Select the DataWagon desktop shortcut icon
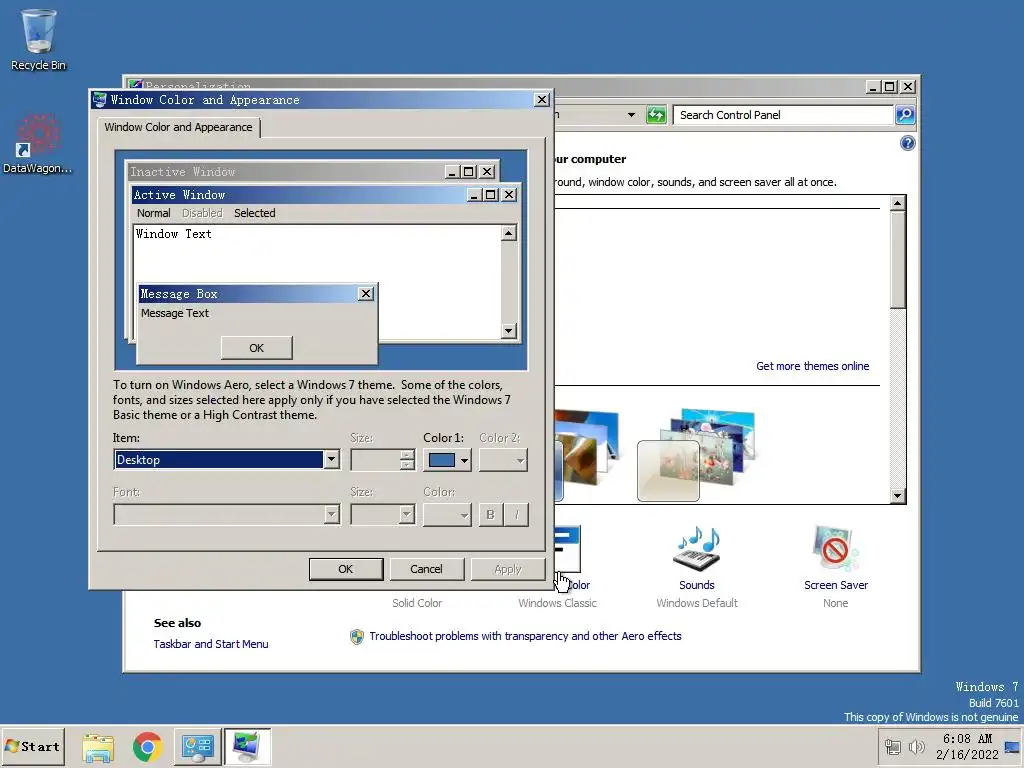 tap(38, 144)
